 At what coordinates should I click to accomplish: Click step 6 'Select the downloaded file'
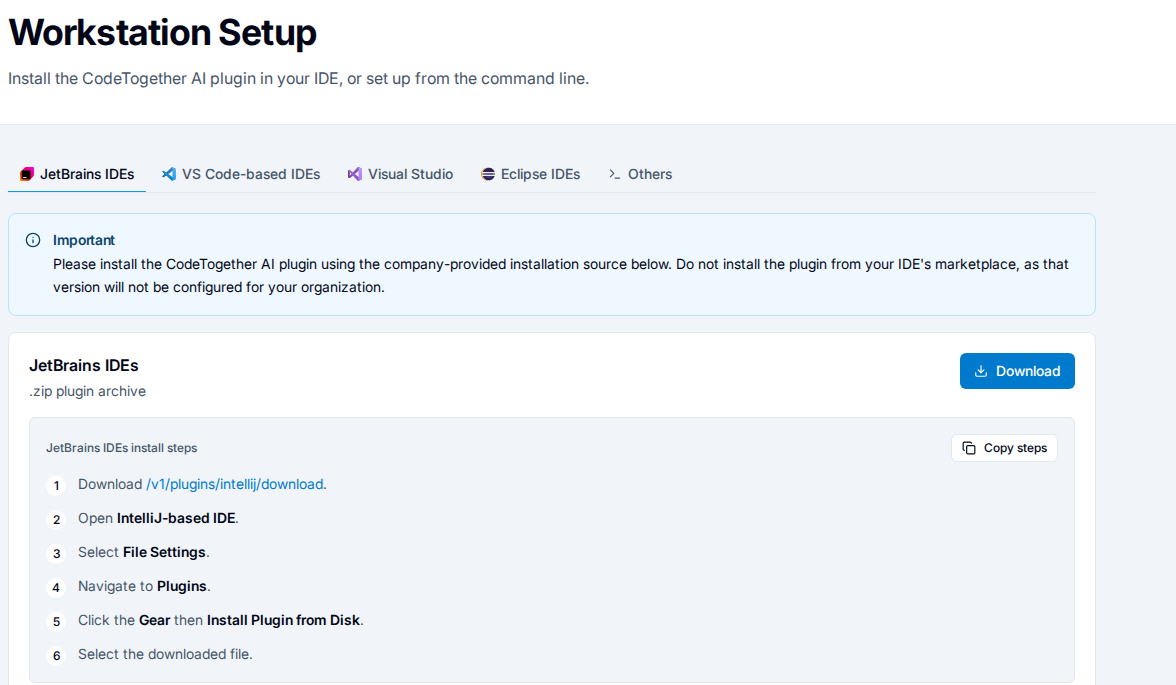point(165,654)
